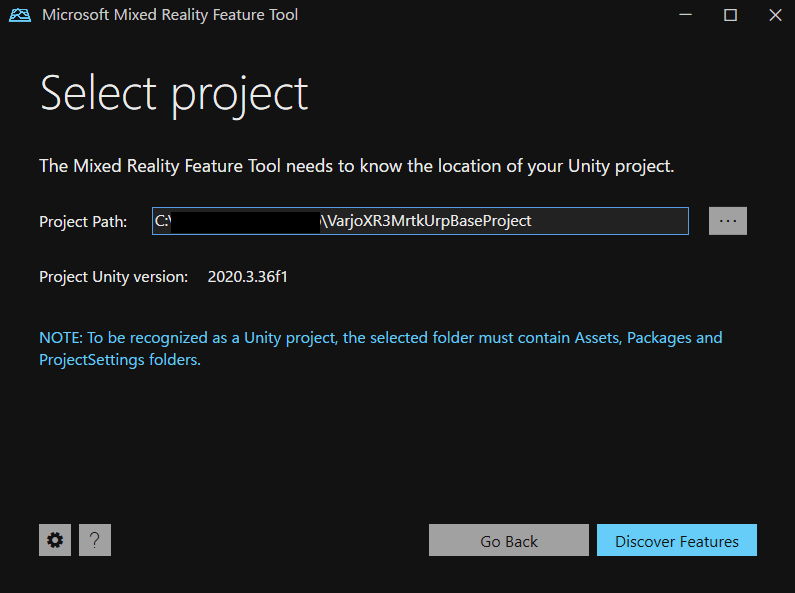Click the NOTE about Unity project folders
The height and width of the screenshot is (593, 795).
pyautogui.click(x=381, y=349)
